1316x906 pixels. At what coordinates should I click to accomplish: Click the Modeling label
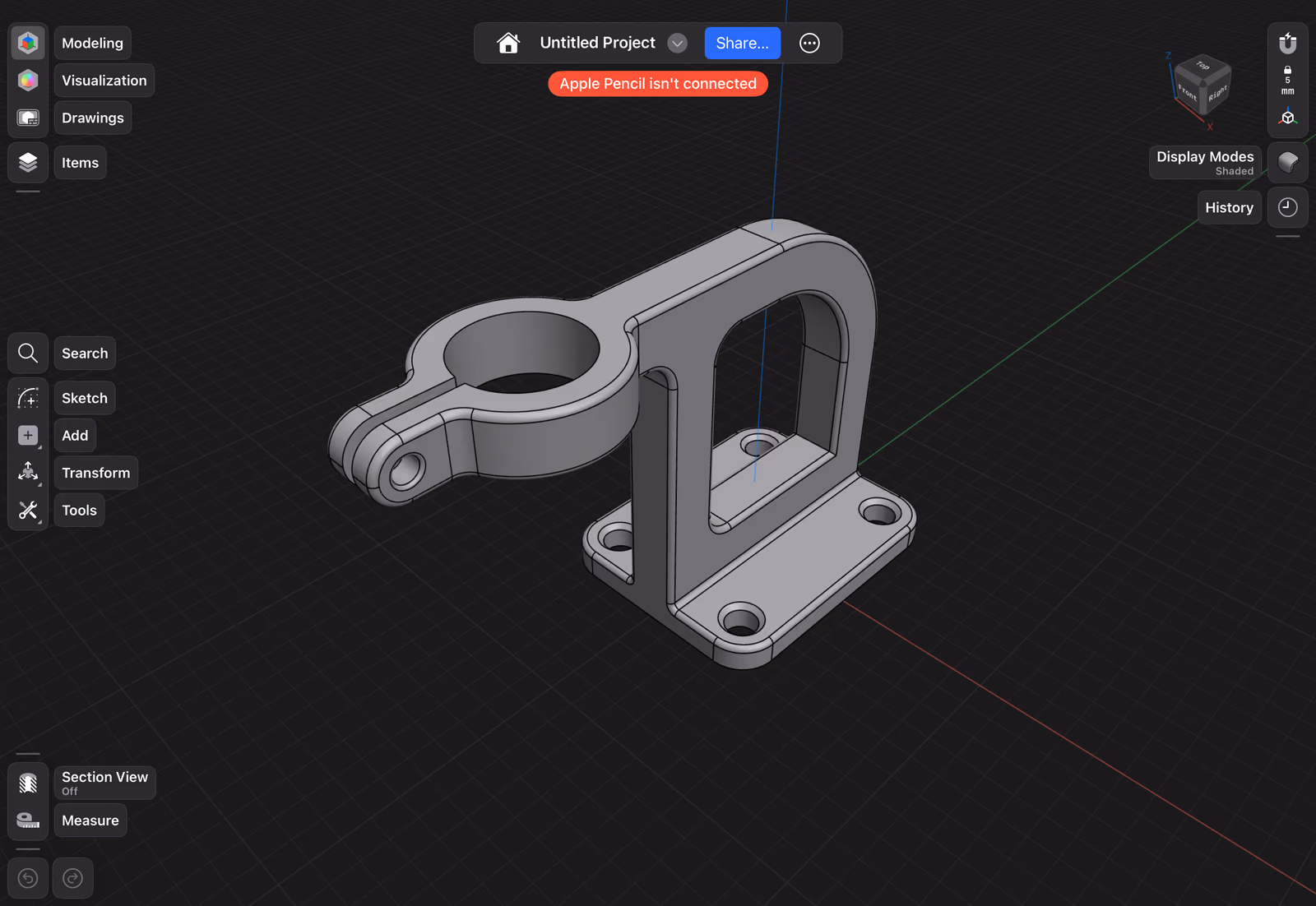point(92,43)
